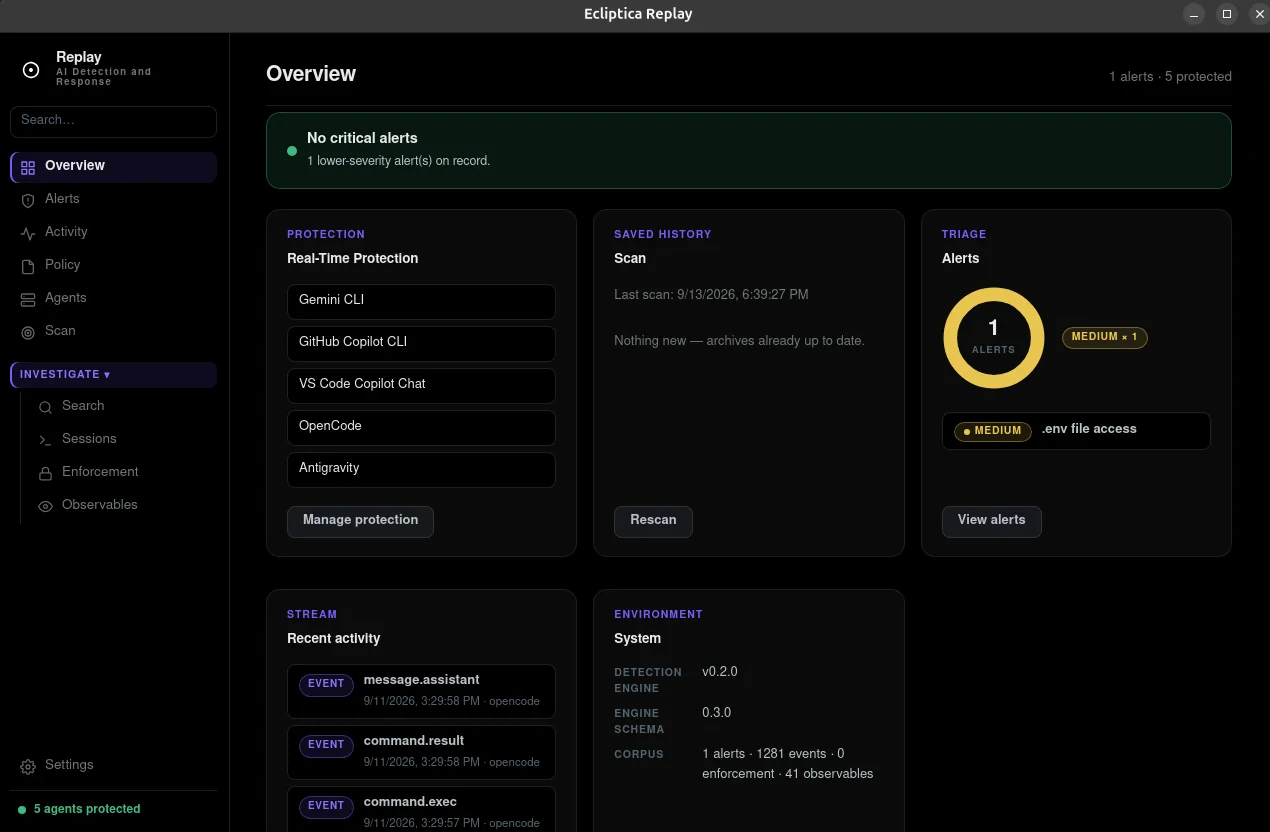Click the MEDIUM tag in .env alert row
Image resolution: width=1270 pixels, height=832 pixels.
coord(993,431)
